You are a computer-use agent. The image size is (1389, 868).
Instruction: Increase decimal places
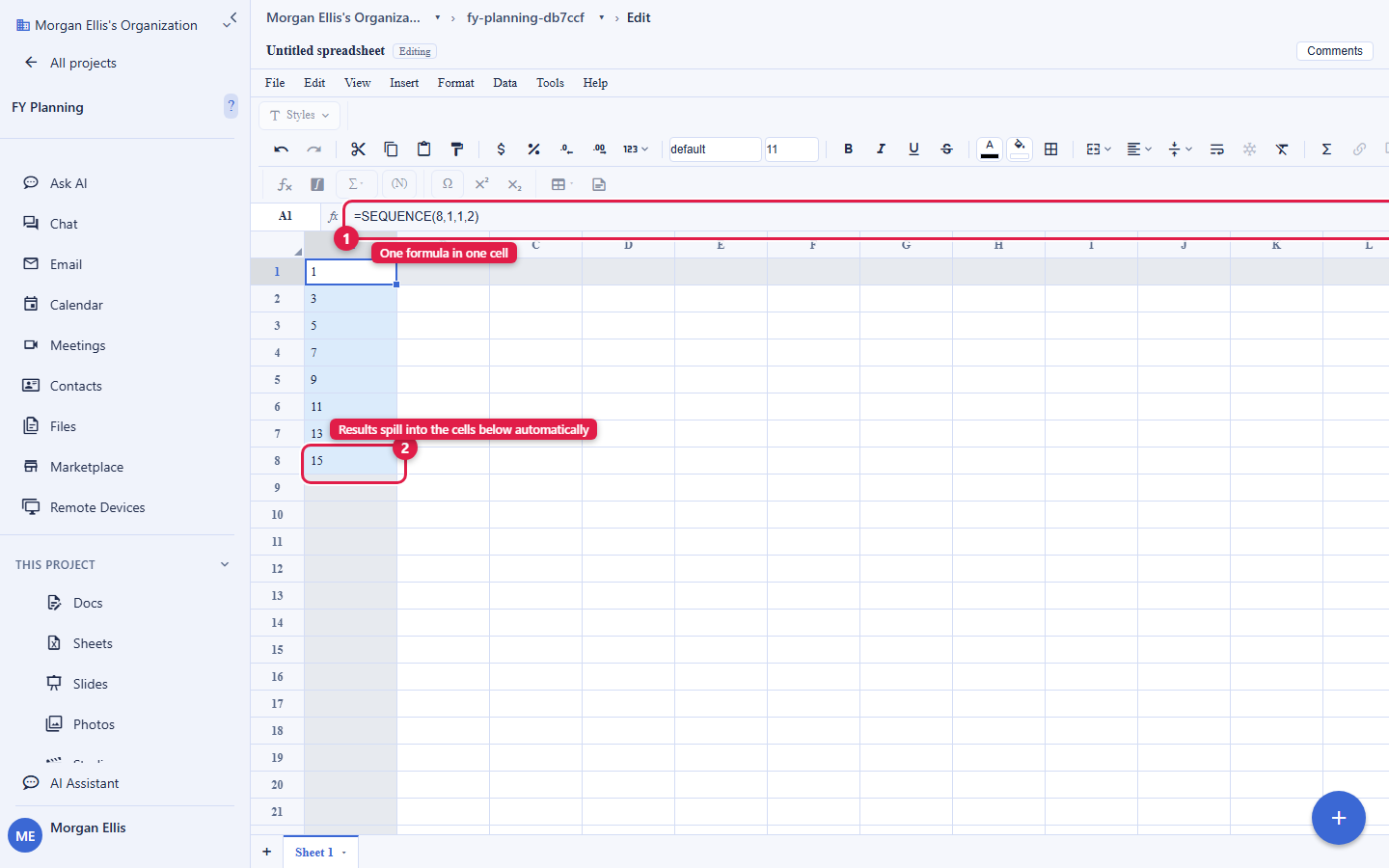tap(599, 149)
